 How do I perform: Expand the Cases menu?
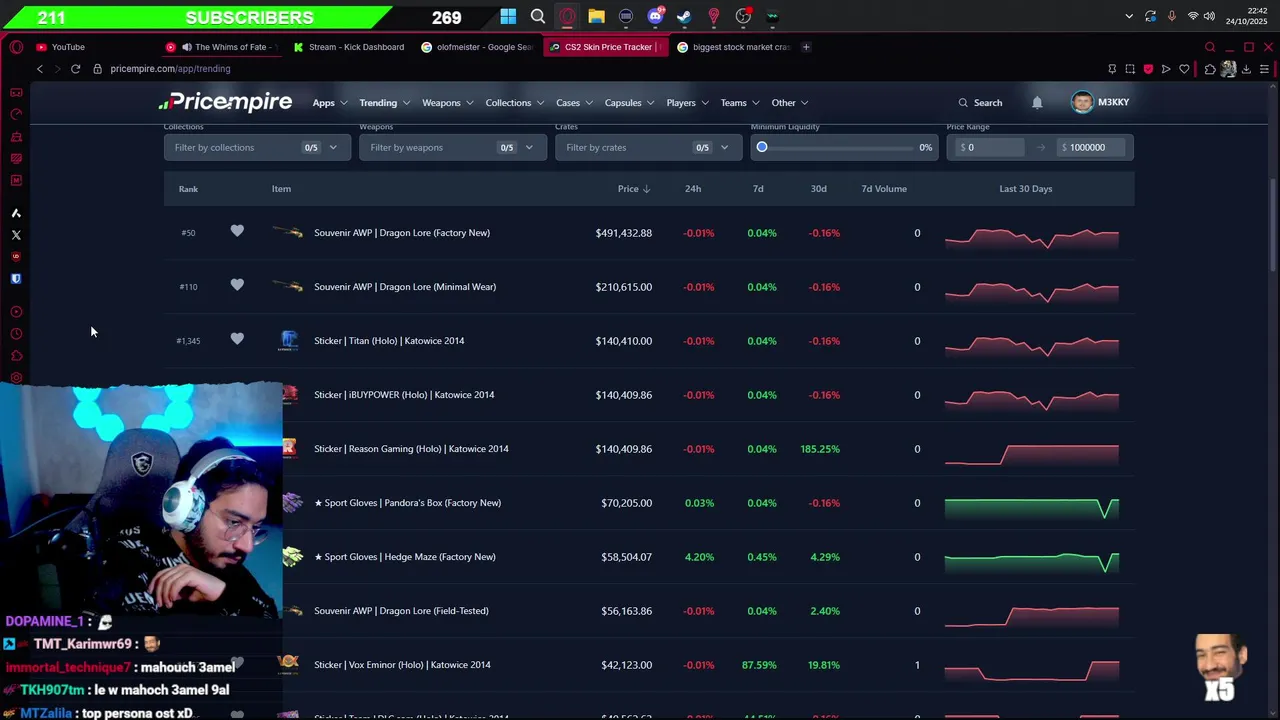click(x=574, y=102)
